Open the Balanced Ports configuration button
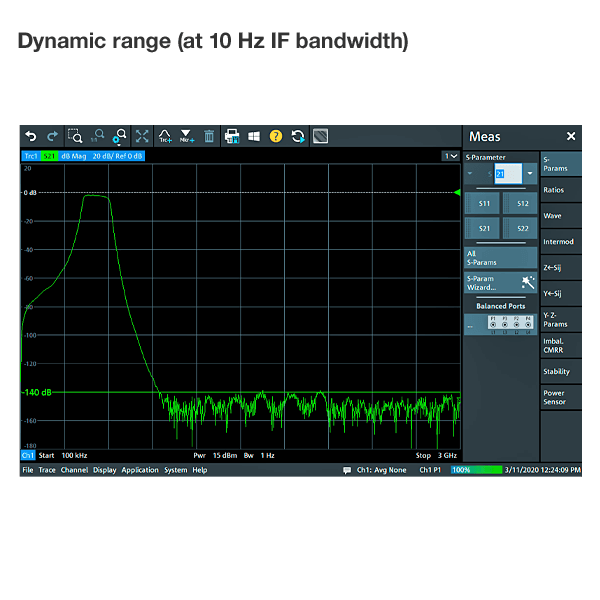Screen dimensions: 600x600 click(501, 325)
